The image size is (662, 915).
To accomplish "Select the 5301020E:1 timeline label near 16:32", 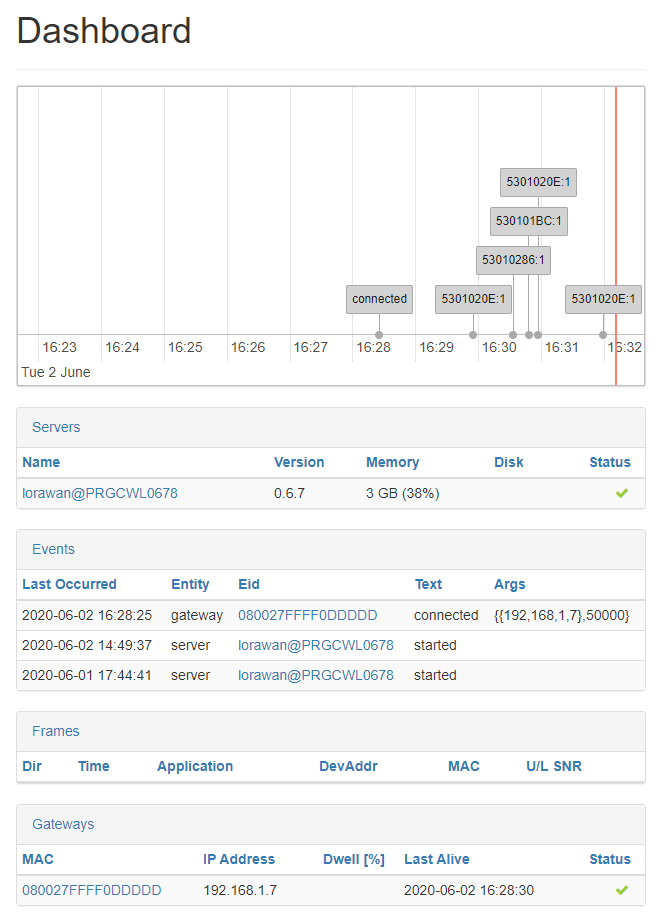I will 604,299.
